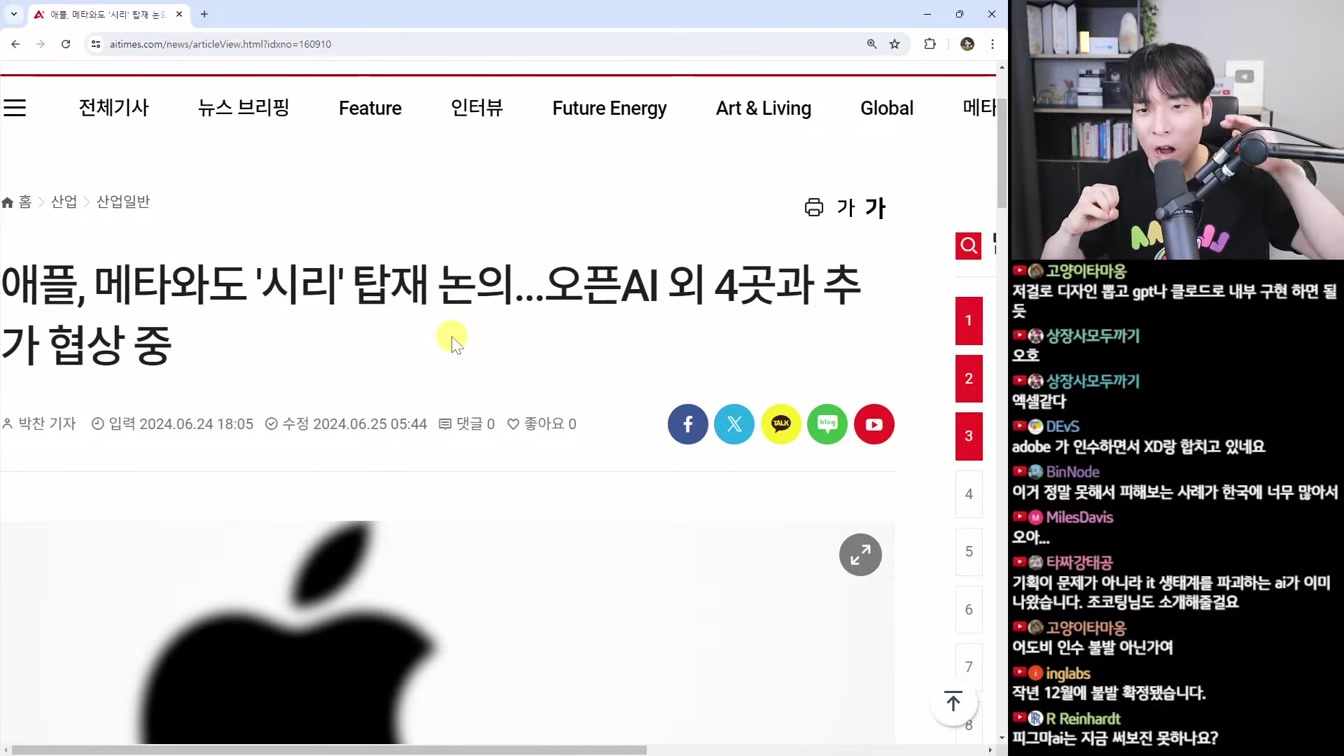The image size is (1344, 756).
Task: Click the article headline text
Action: [x=431, y=315]
